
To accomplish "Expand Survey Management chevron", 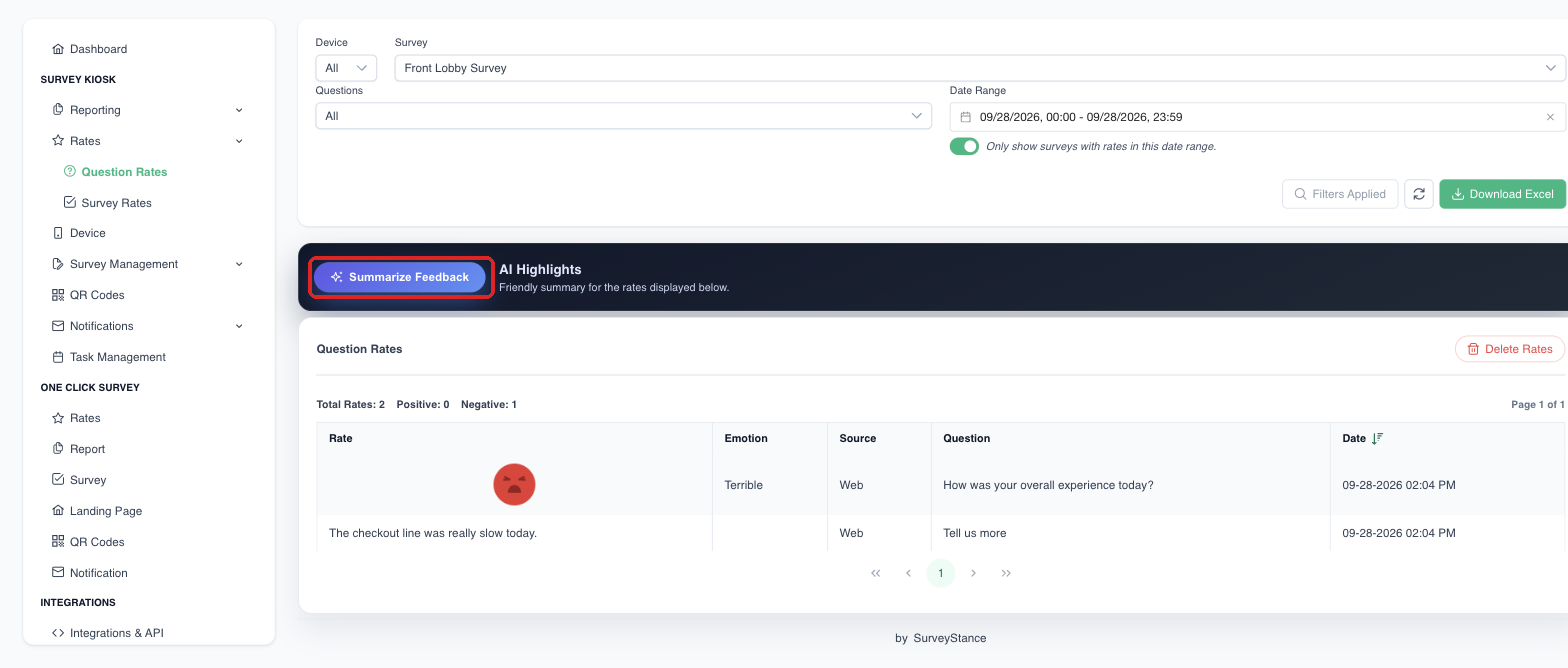I will (x=239, y=264).
